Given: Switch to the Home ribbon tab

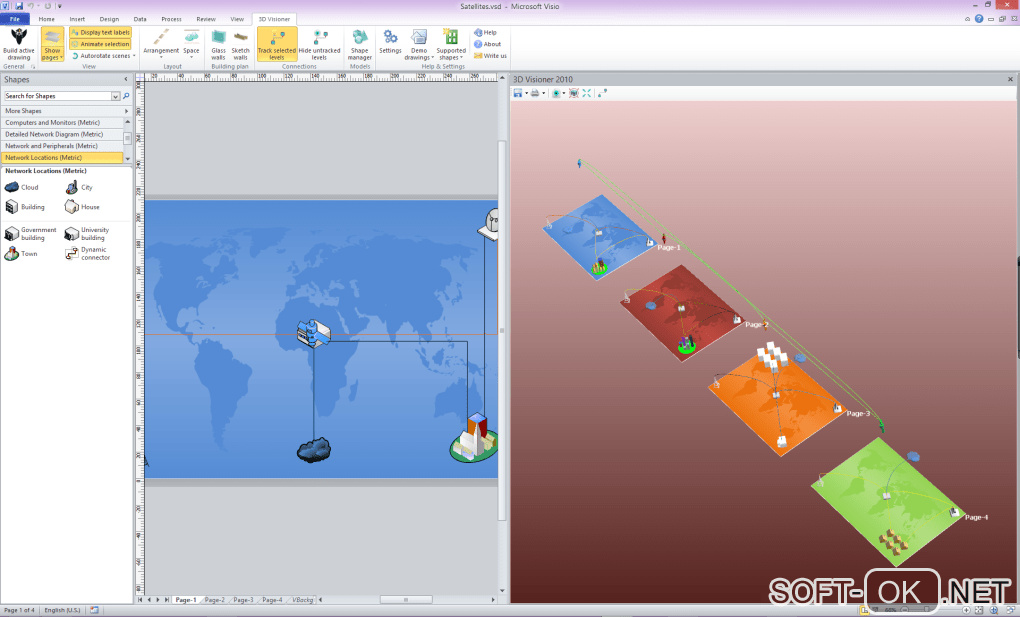Looking at the screenshot, I should click(46, 19).
